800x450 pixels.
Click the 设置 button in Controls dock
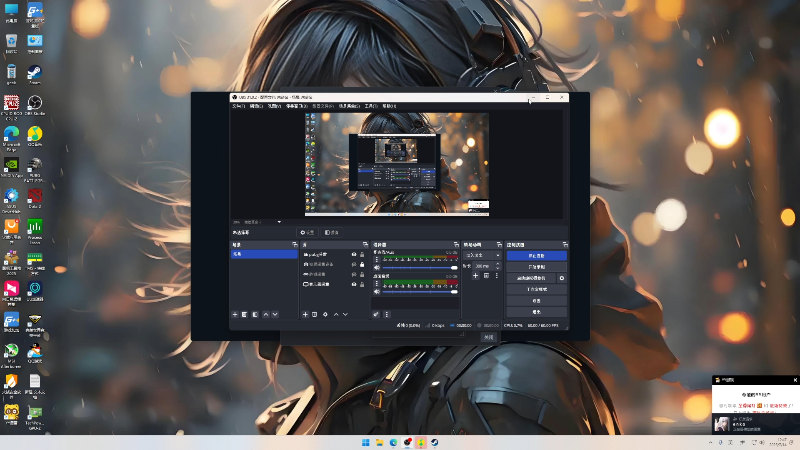[536, 301]
